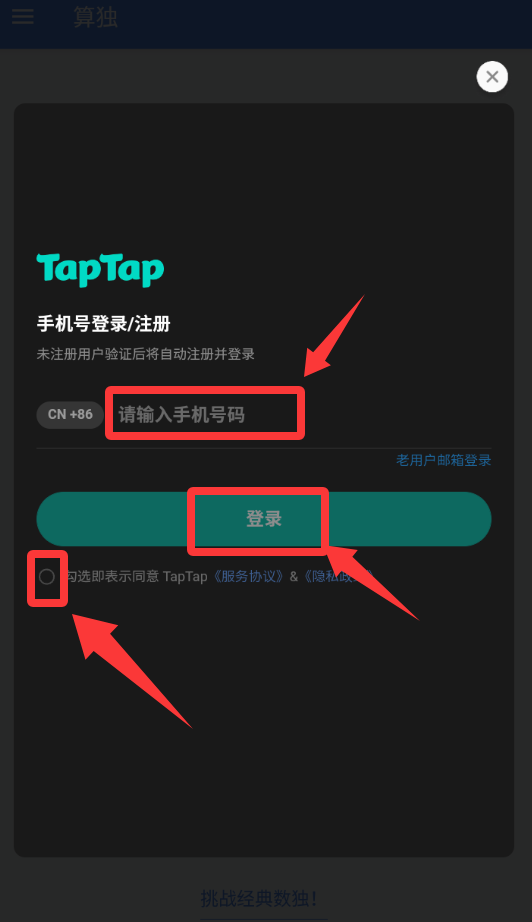The image size is (532, 922).
Task: Tick the agreement circle checkbox
Action: pyautogui.click(x=47, y=577)
